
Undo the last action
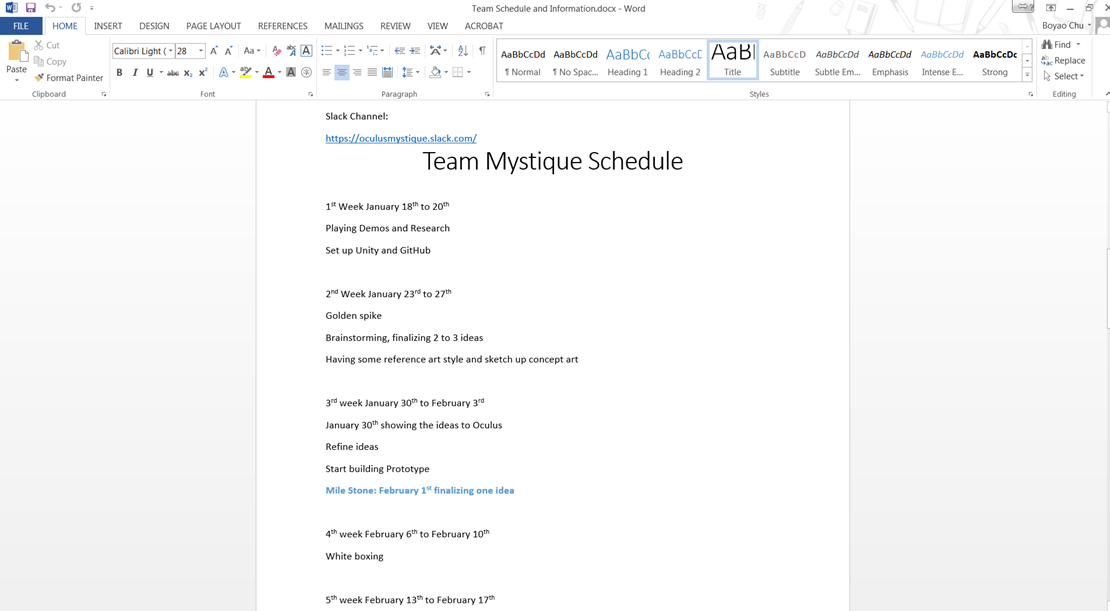pyautogui.click(x=50, y=8)
